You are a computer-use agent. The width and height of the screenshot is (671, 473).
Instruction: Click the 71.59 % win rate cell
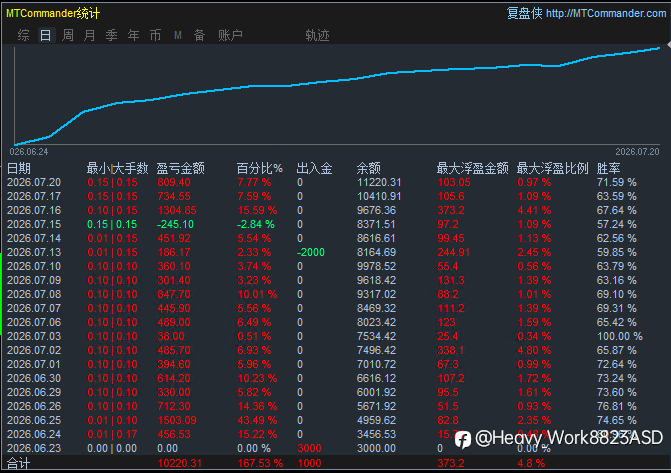617,182
